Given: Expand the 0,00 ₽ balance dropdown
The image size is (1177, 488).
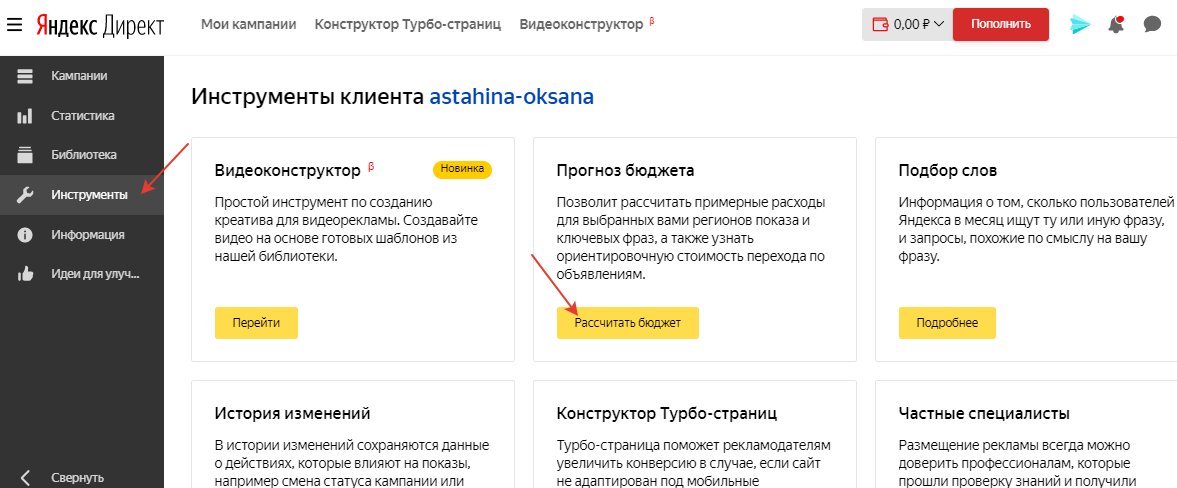Looking at the screenshot, I should (907, 24).
